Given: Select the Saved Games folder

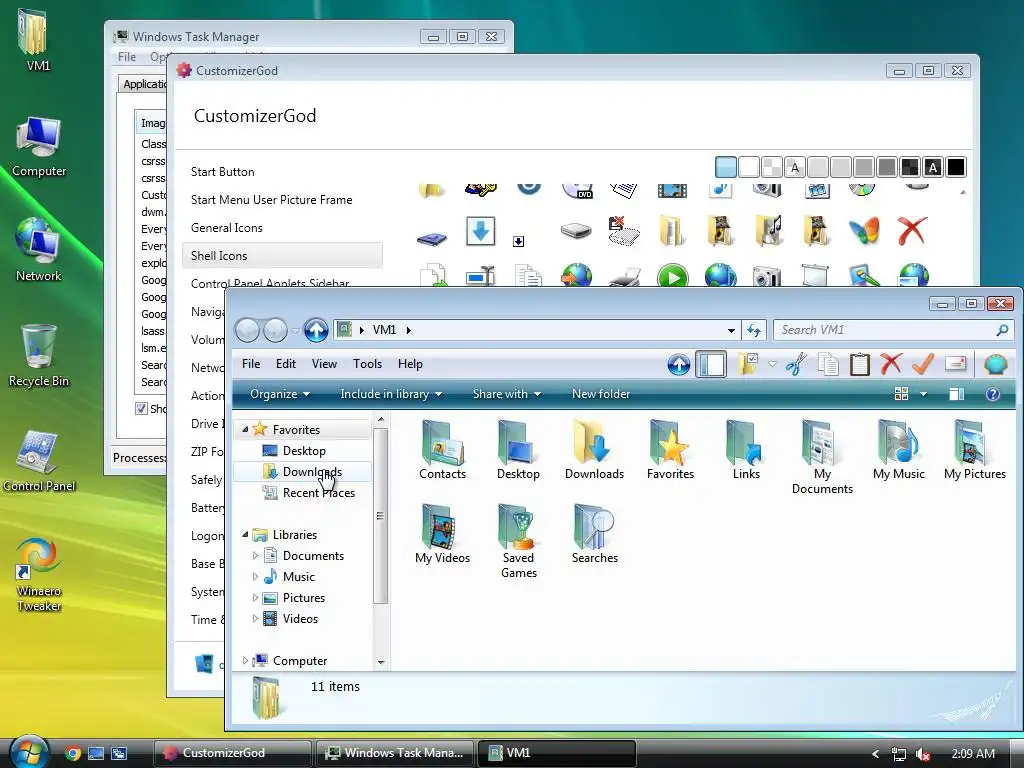Looking at the screenshot, I should click(x=519, y=541).
